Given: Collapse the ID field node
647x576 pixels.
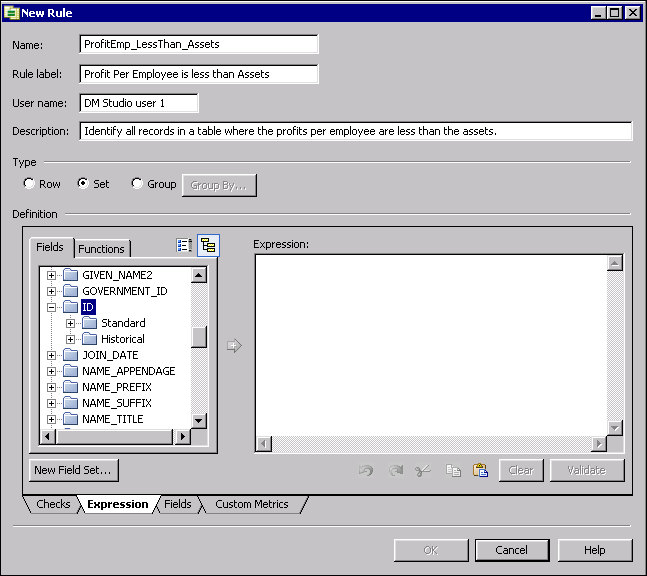Looking at the screenshot, I should [52, 307].
